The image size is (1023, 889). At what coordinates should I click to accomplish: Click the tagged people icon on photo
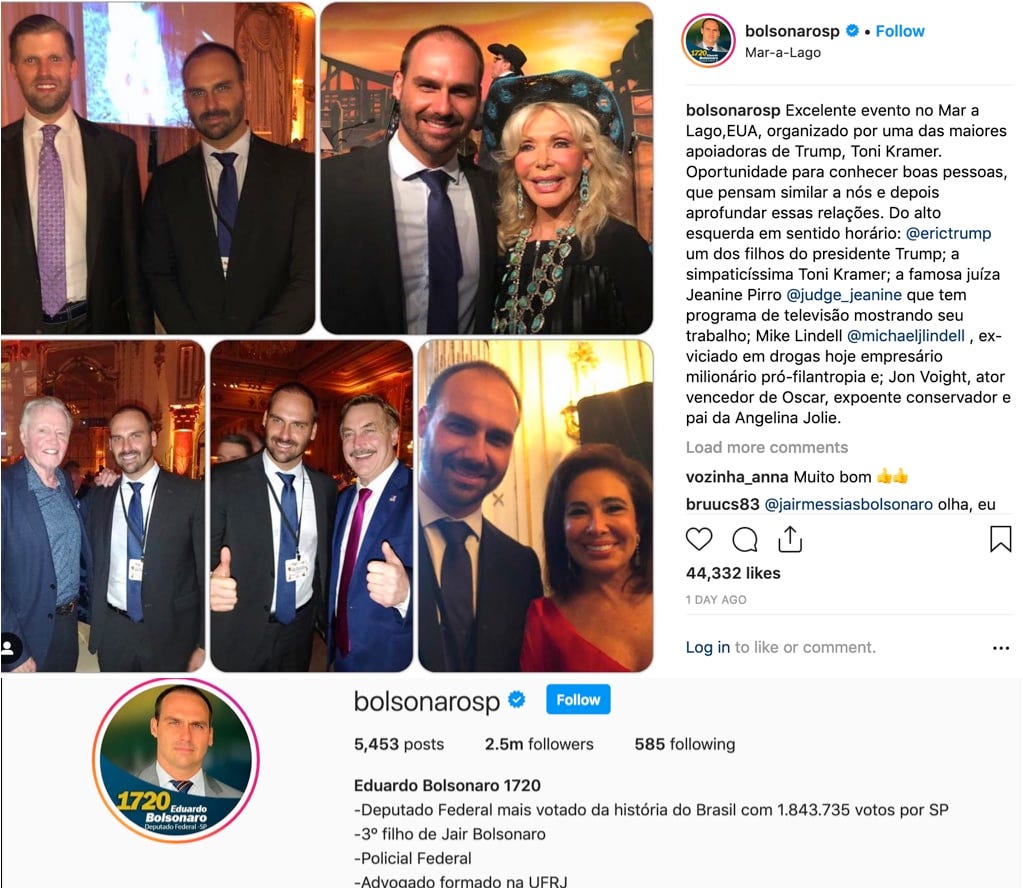pos(9,648)
